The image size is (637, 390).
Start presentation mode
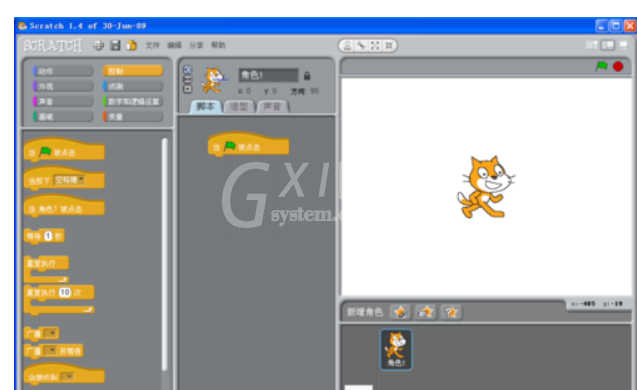[623, 45]
